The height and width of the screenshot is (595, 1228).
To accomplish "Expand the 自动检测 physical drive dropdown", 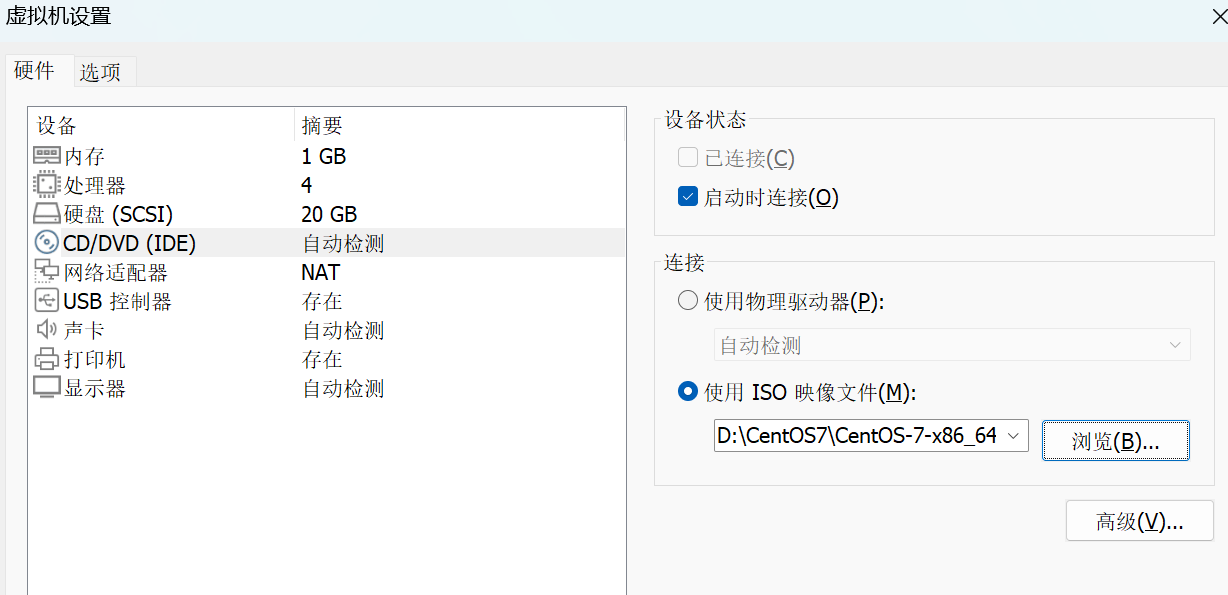I will [x=1175, y=345].
